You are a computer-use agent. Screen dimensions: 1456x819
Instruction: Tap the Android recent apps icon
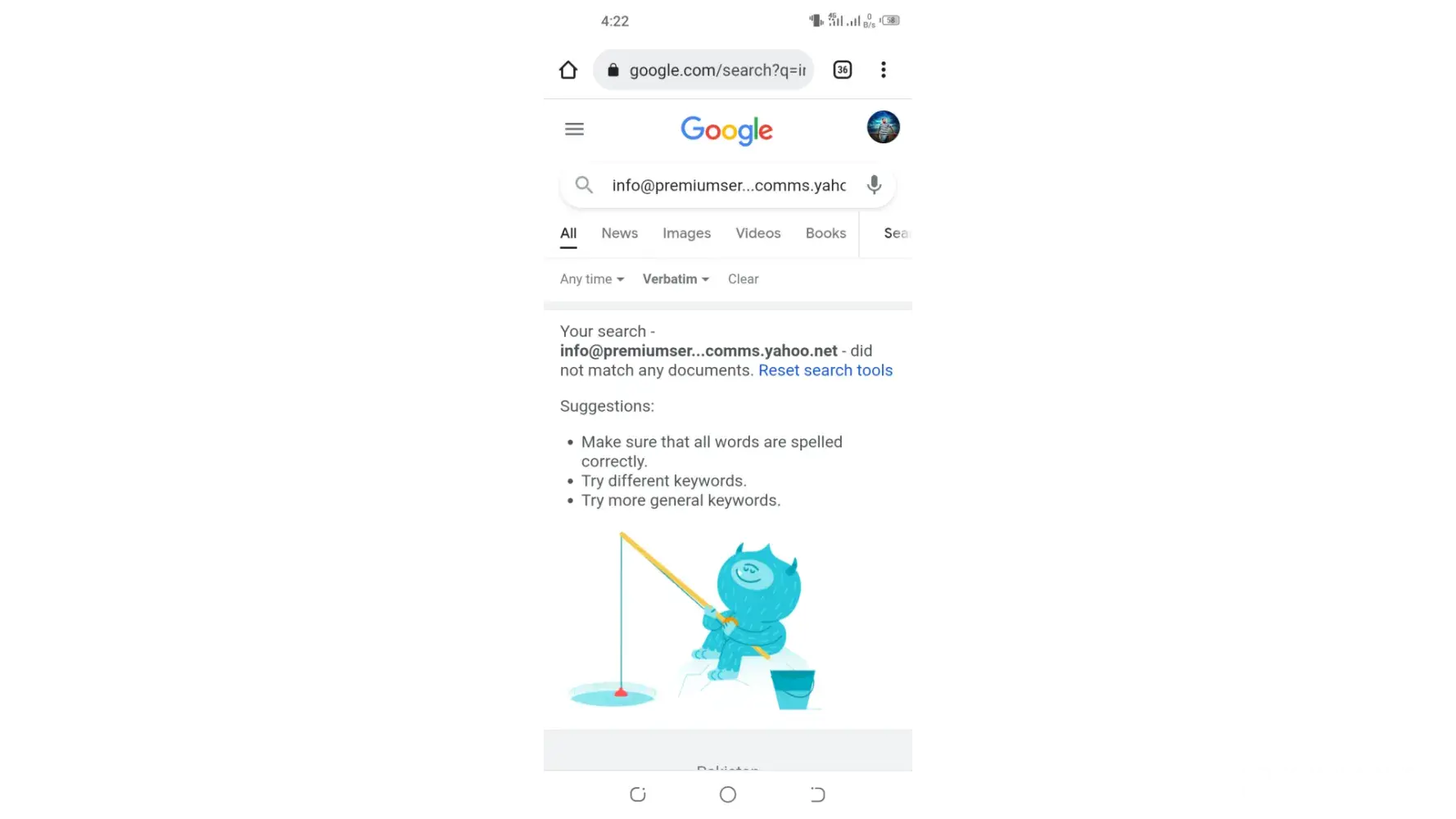click(x=638, y=794)
